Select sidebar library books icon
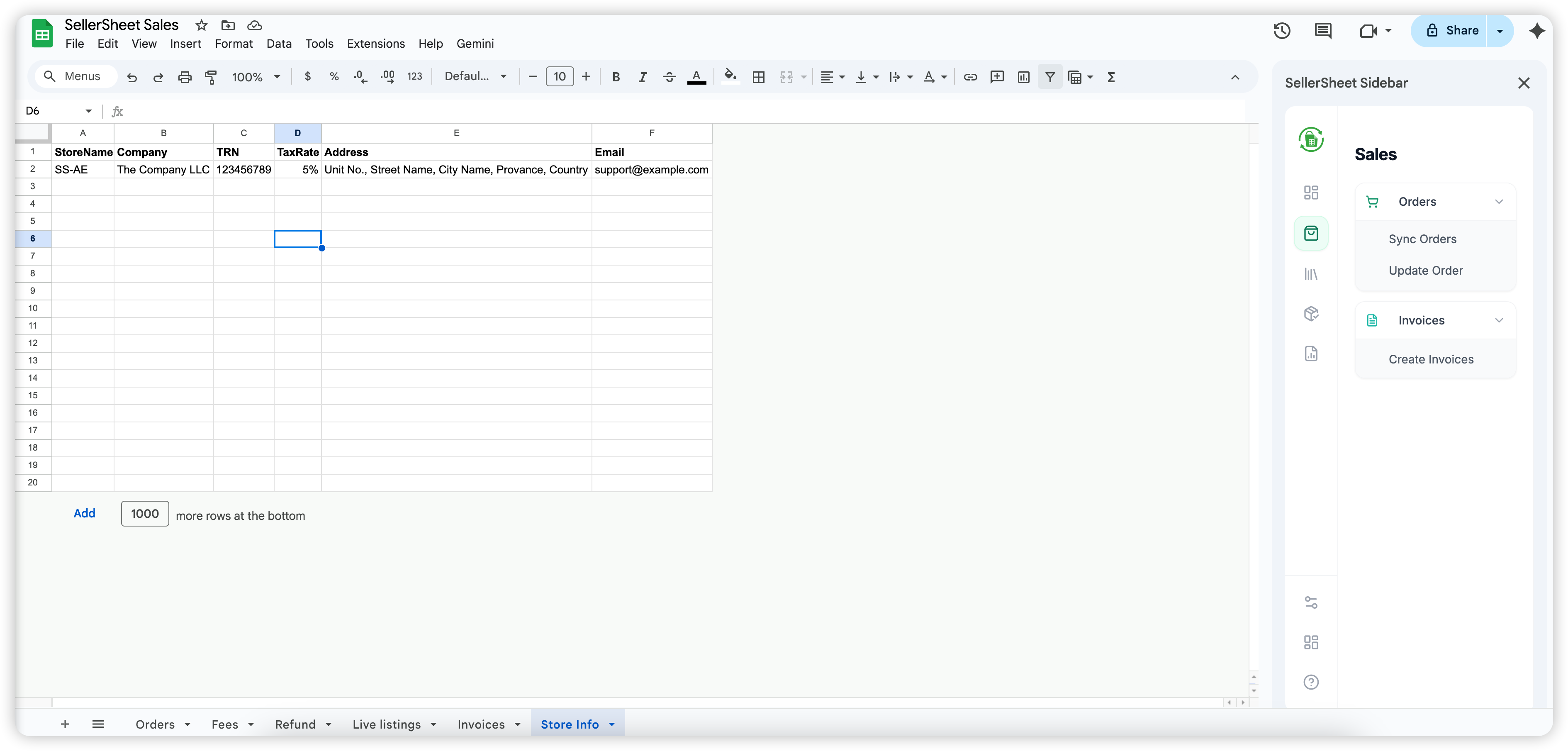1568x751 pixels. (x=1310, y=274)
